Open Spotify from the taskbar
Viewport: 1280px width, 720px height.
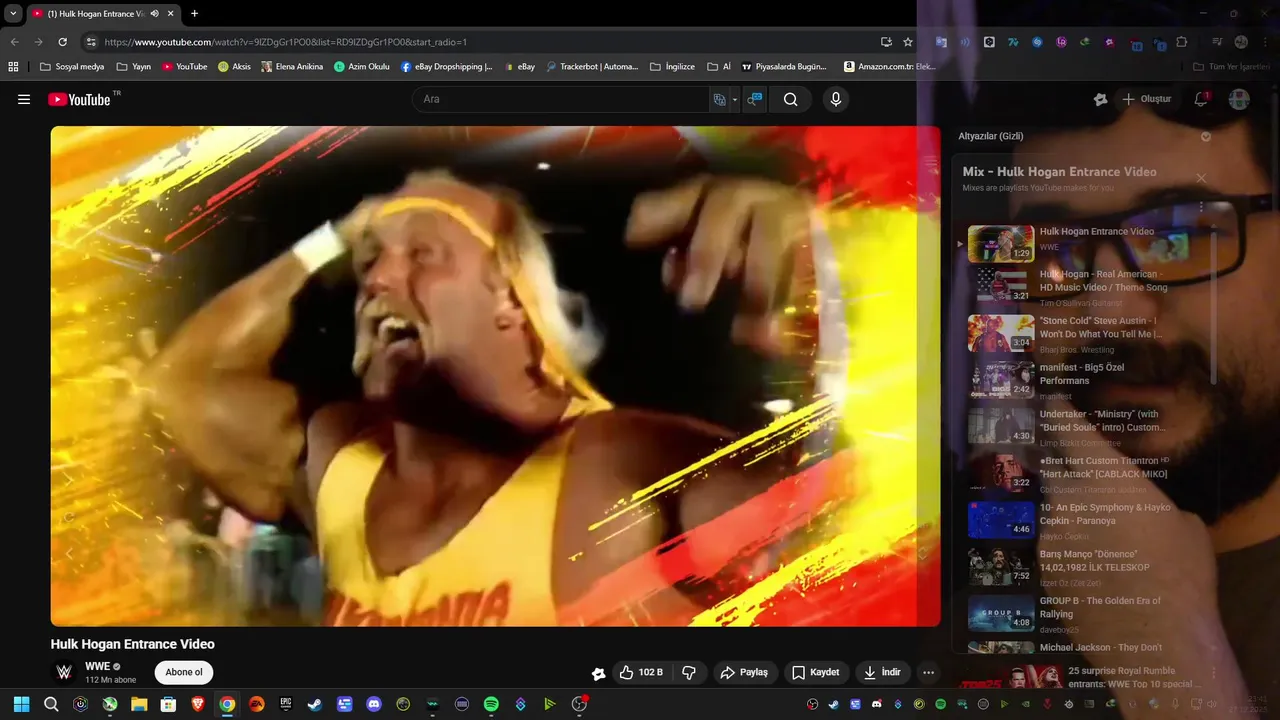click(x=491, y=704)
